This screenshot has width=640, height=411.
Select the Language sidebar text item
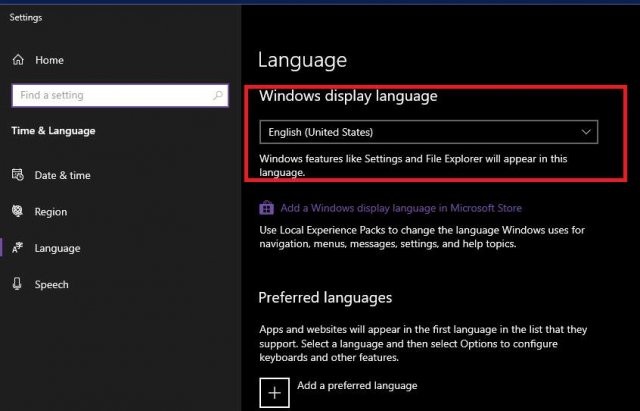tap(57, 248)
